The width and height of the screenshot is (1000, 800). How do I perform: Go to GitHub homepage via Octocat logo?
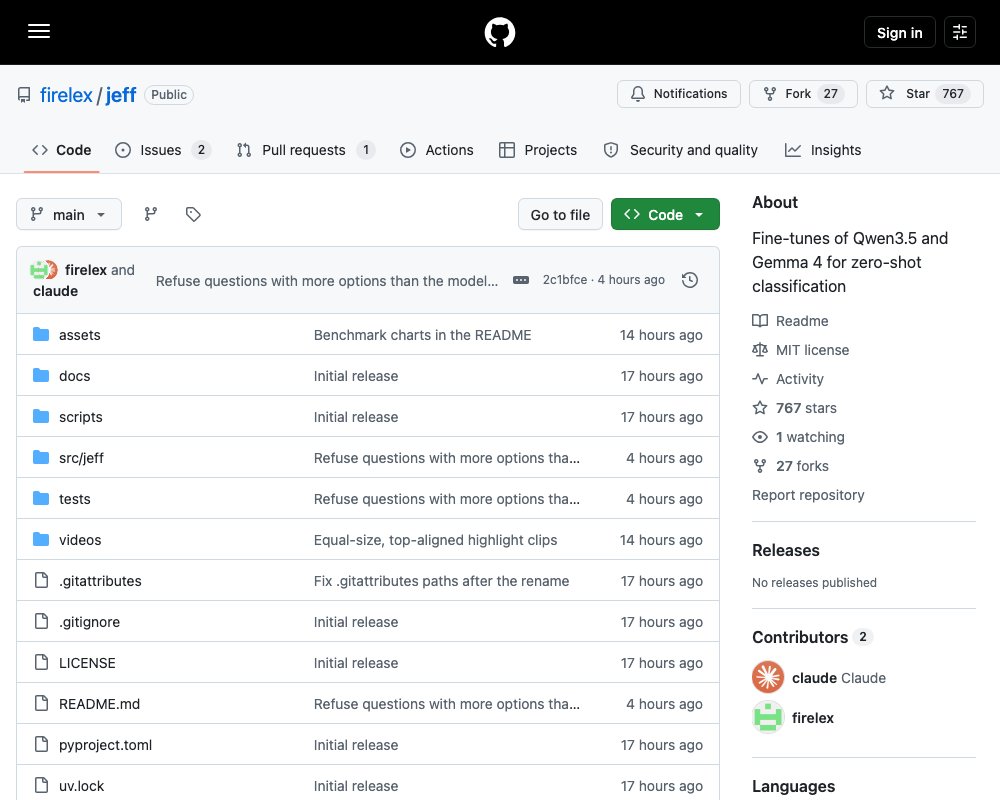pos(500,32)
